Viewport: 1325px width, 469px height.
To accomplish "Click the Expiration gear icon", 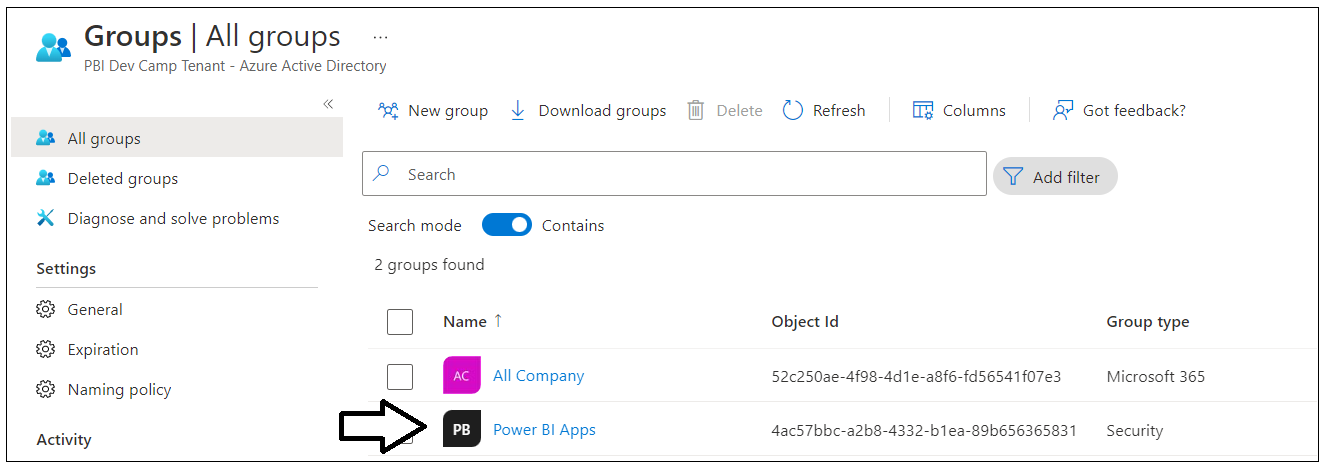I will (x=45, y=350).
